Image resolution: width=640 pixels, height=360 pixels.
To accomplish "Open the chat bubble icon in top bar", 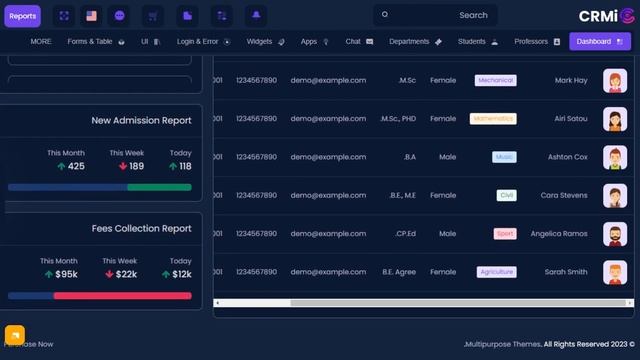I will tap(119, 16).
